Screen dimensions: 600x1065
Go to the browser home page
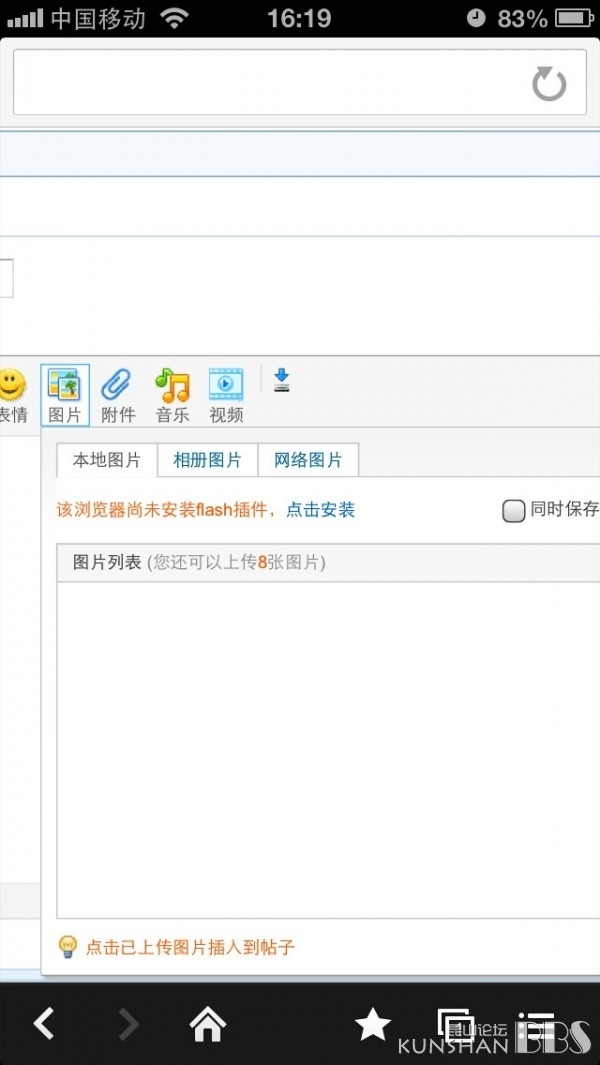coord(207,1024)
